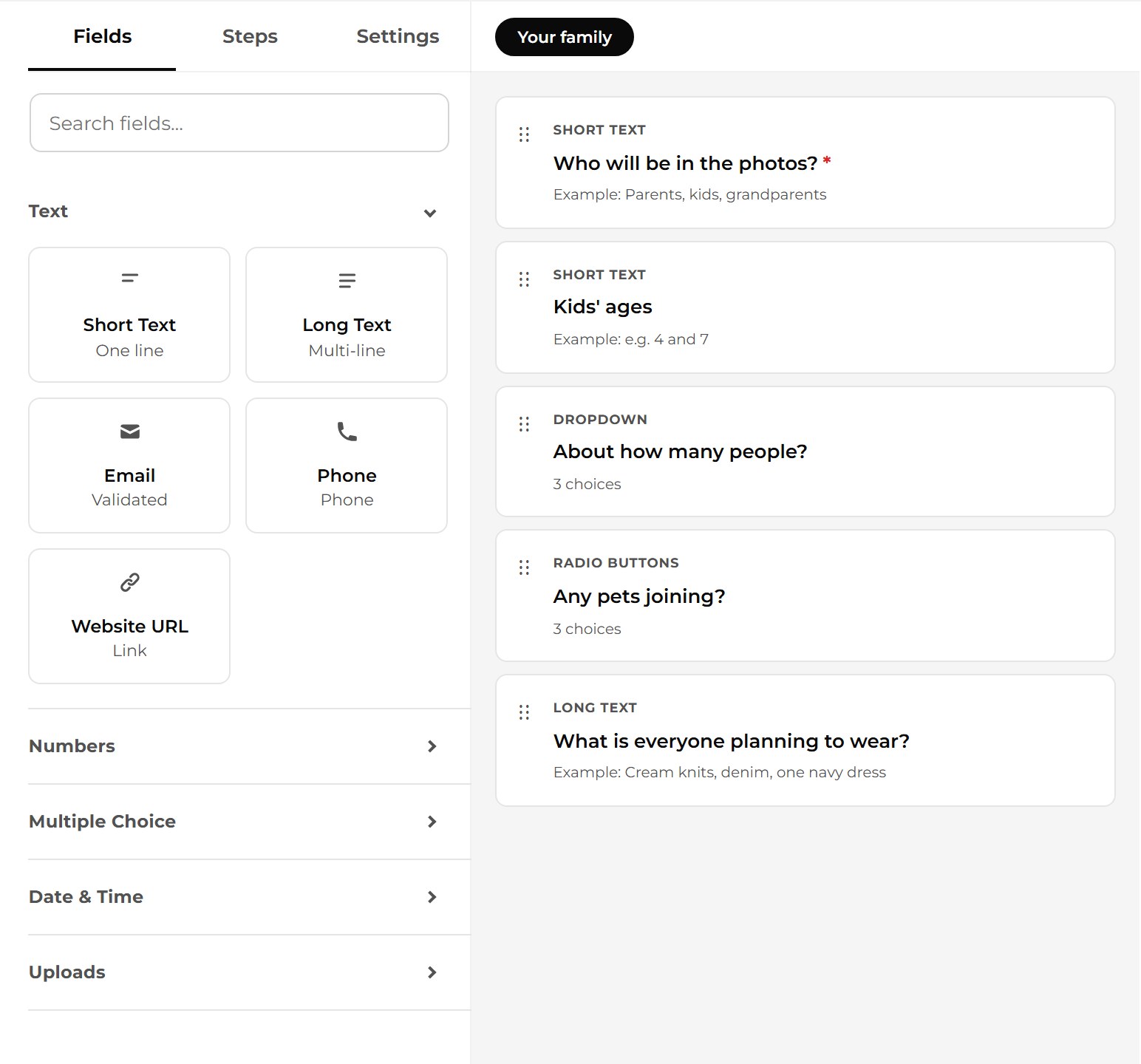Image resolution: width=1141 pixels, height=1064 pixels.
Task: Click the "Example: Parents, kids, grandparents" hint
Action: pyautogui.click(x=689, y=194)
